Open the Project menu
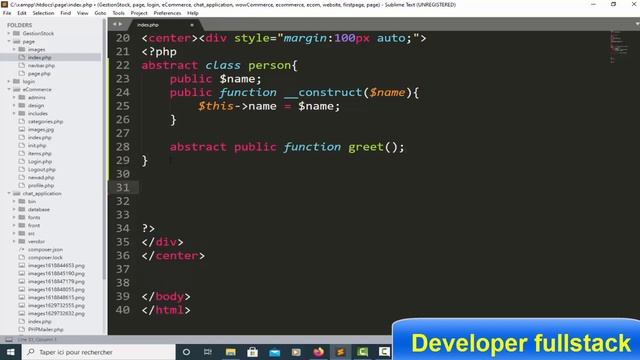Image resolution: width=640 pixels, height=360 pixels. click(x=139, y=13)
